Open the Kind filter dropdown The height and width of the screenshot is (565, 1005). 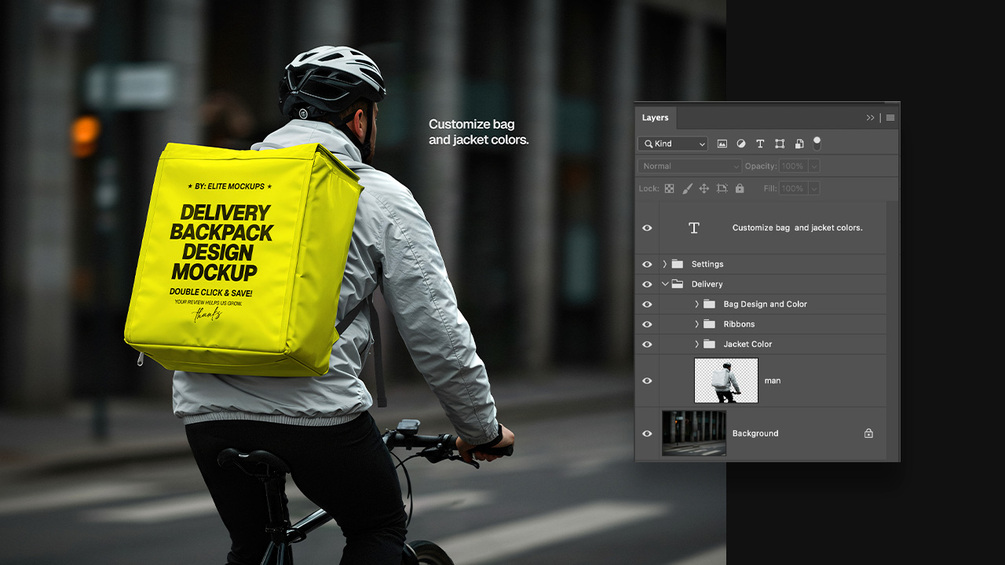point(672,143)
